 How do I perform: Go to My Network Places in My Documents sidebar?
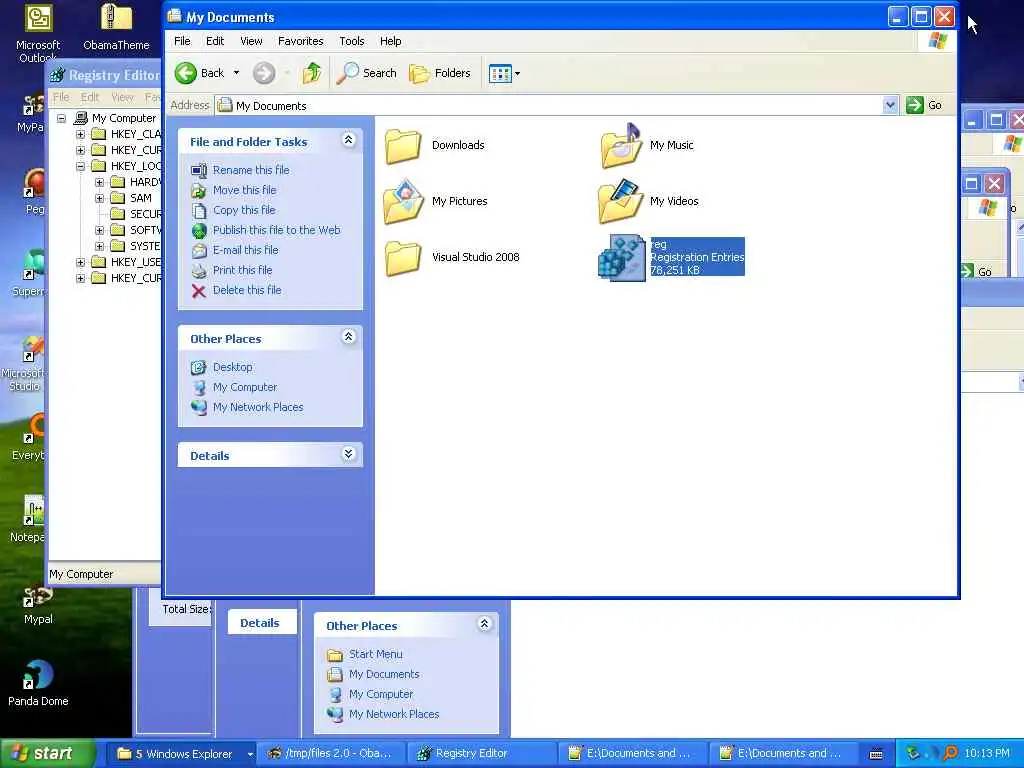(x=258, y=407)
